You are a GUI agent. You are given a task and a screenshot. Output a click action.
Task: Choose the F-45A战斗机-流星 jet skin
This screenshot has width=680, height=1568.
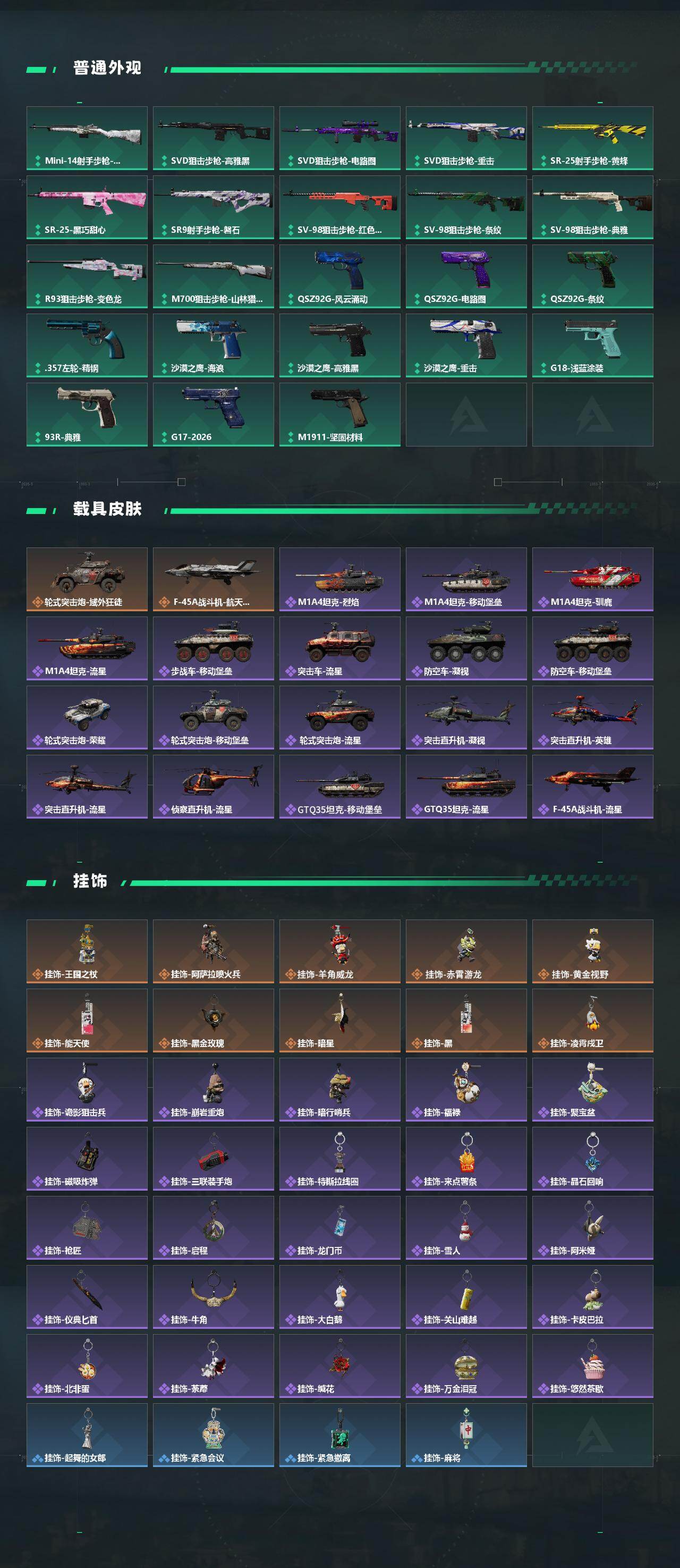593,787
